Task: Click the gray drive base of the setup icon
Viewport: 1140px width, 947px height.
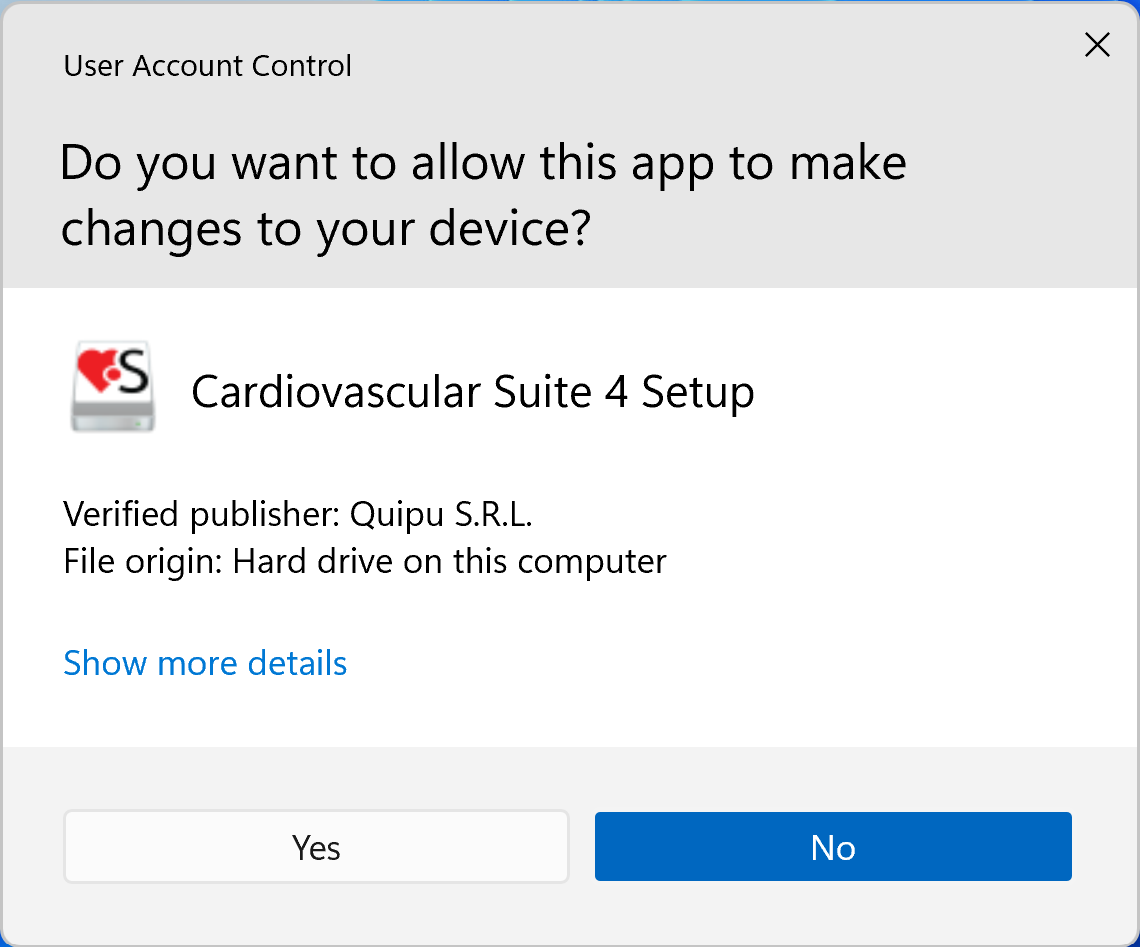Action: 113,414
